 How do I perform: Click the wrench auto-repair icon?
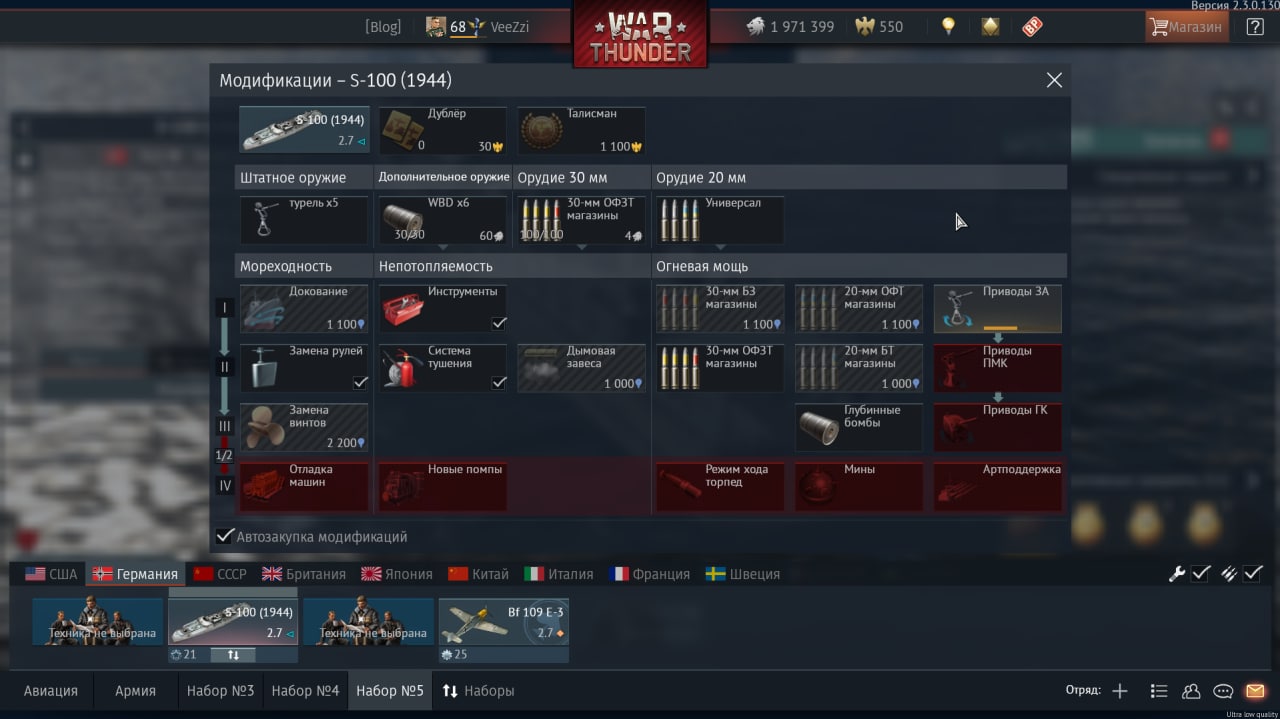[x=1177, y=573]
